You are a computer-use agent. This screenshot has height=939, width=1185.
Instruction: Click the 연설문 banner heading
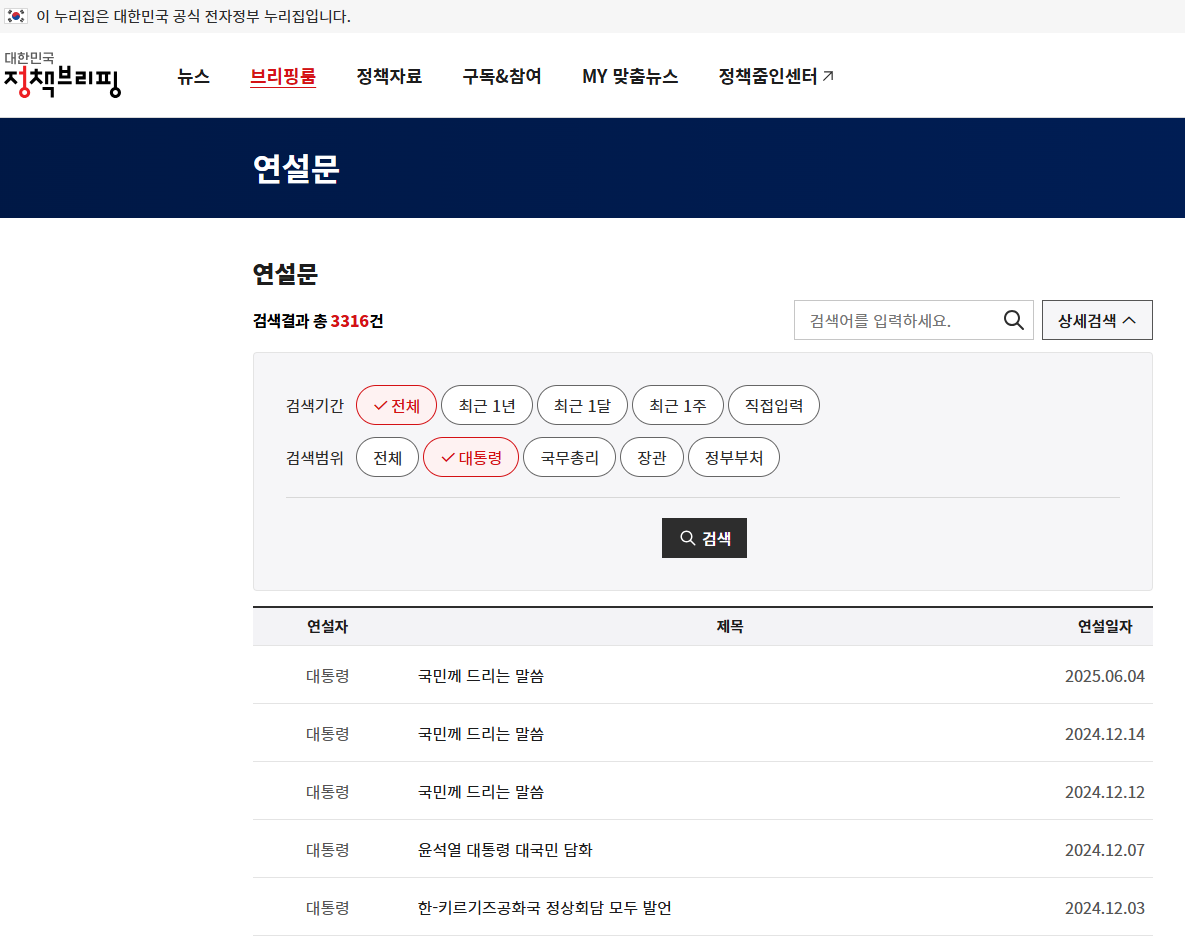[296, 169]
